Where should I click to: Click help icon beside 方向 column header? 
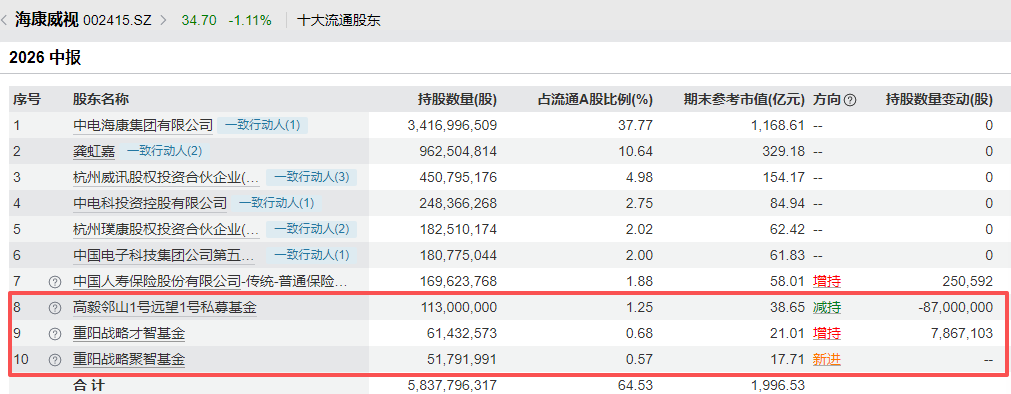click(x=850, y=100)
